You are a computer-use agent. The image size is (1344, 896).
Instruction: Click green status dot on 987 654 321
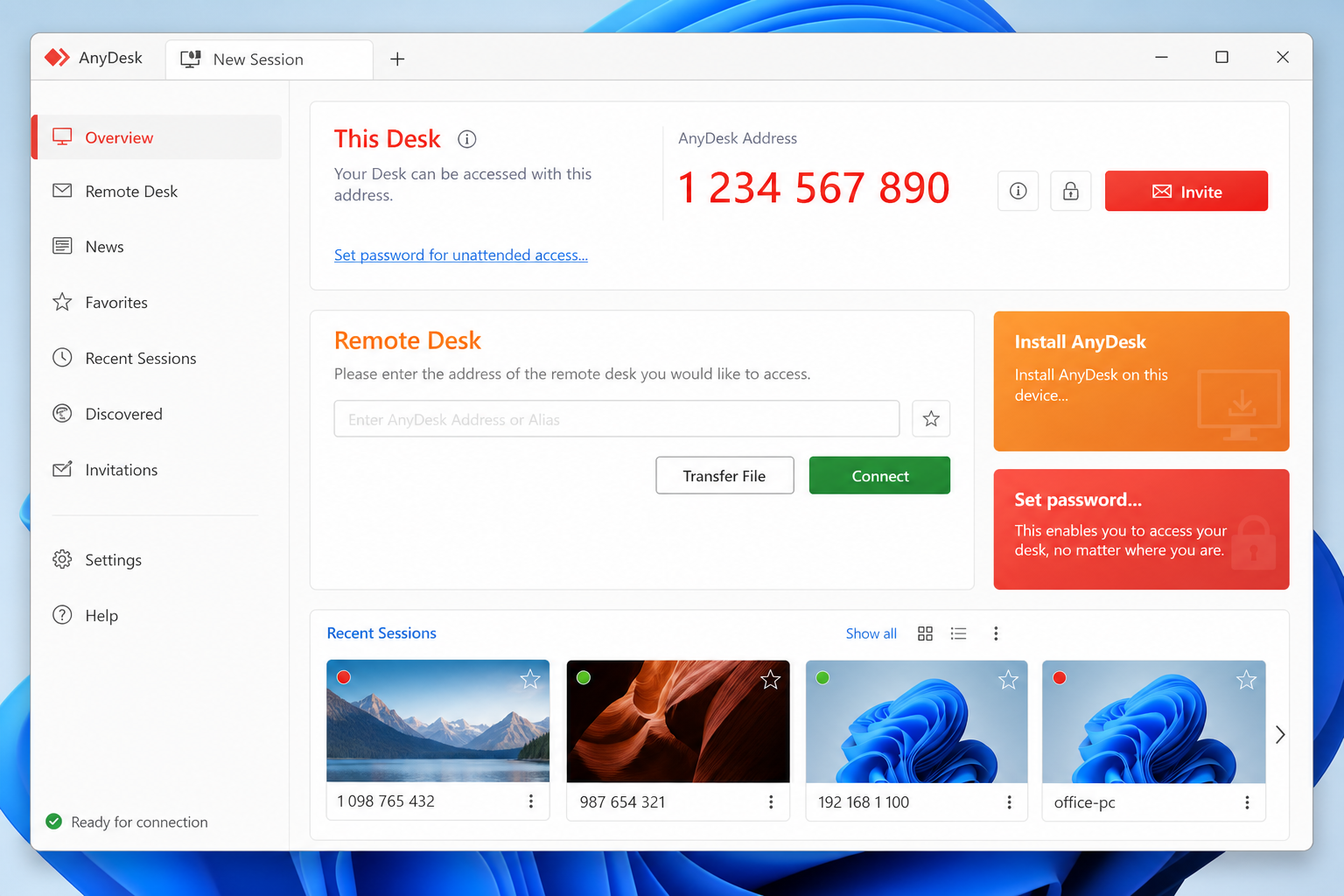click(584, 677)
